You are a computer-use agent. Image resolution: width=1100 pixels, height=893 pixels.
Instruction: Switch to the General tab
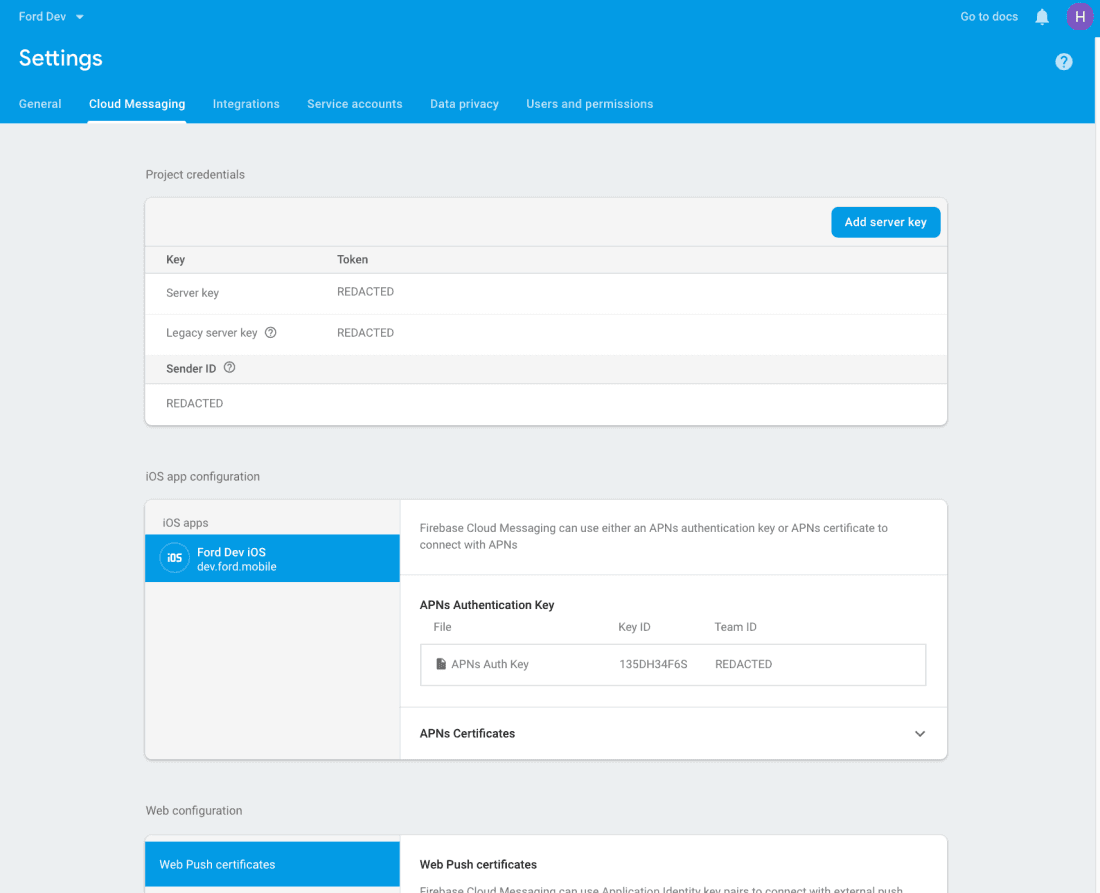40,104
